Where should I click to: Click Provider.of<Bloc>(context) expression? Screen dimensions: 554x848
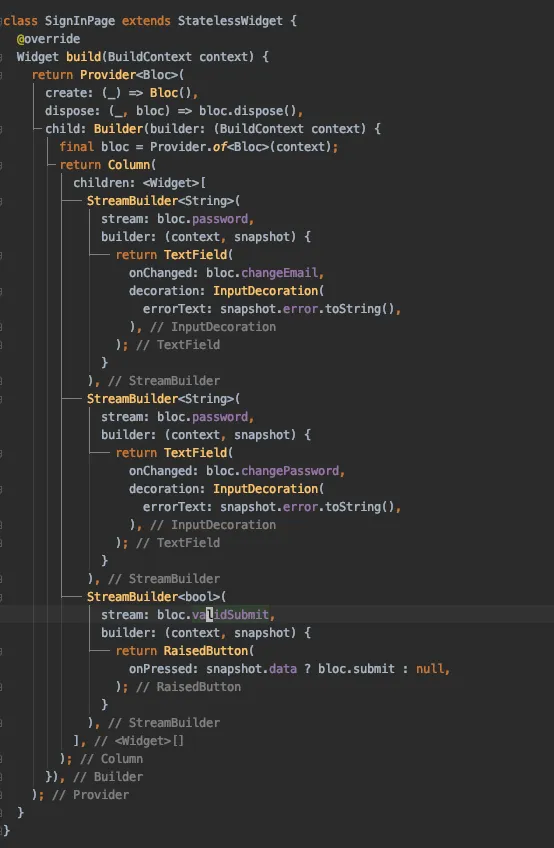click(240, 147)
